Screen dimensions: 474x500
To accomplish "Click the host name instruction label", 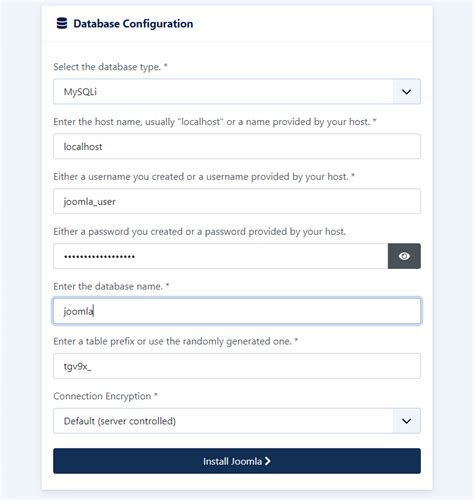I will click(215, 122).
